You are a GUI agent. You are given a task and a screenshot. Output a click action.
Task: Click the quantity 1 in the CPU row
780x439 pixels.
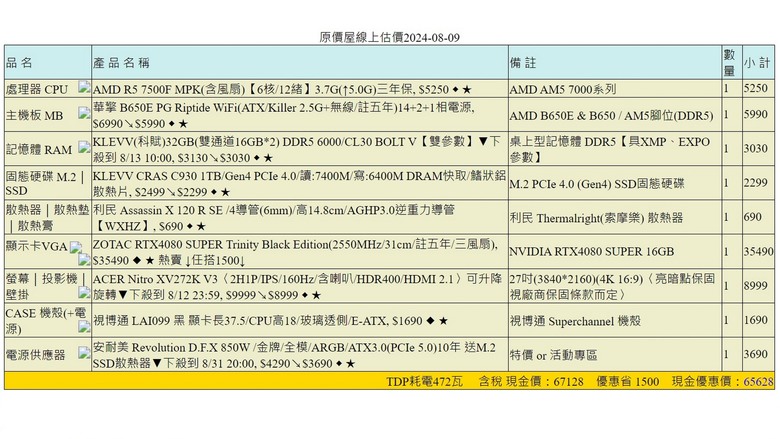point(726,88)
